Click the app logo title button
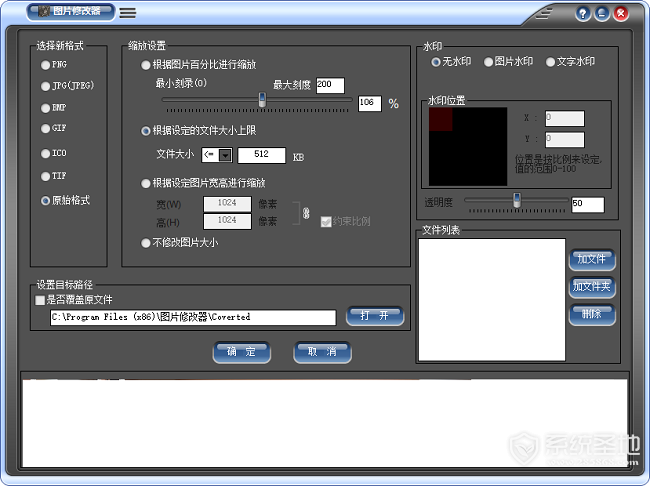650x486 pixels. pos(70,12)
